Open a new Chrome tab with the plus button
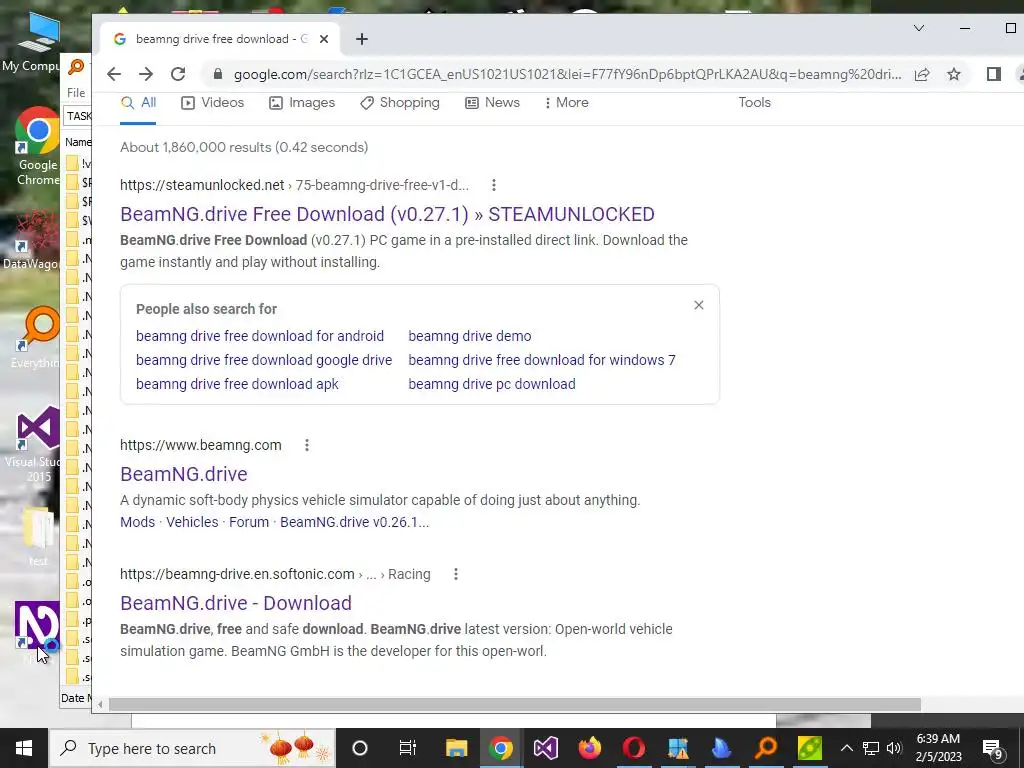 362,39
